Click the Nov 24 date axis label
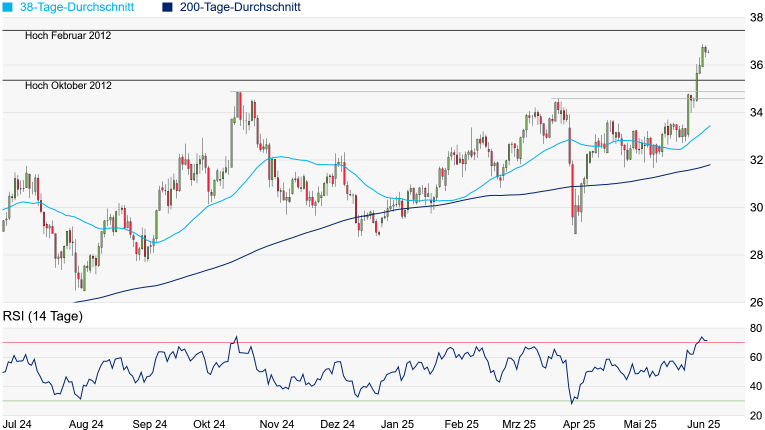This screenshot has width=765, height=430. point(276,424)
